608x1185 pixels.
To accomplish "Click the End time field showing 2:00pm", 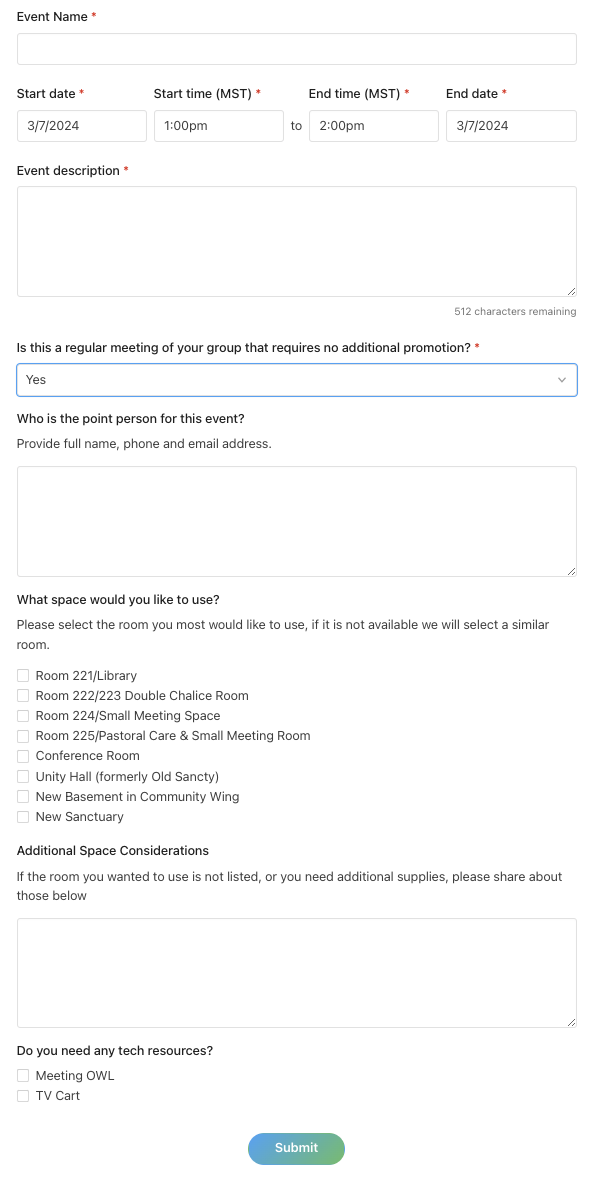I will [374, 126].
